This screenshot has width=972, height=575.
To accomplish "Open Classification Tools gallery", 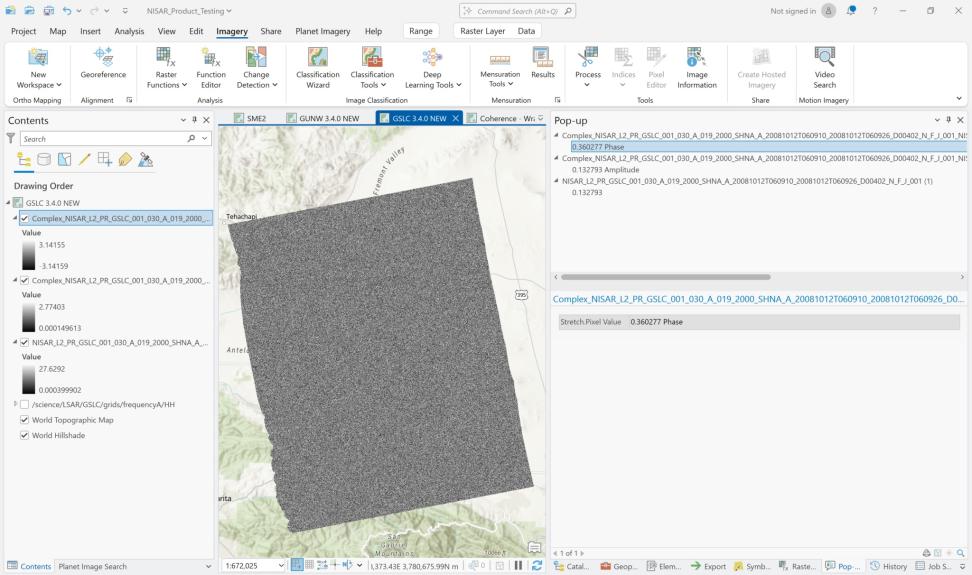I will click(372, 68).
